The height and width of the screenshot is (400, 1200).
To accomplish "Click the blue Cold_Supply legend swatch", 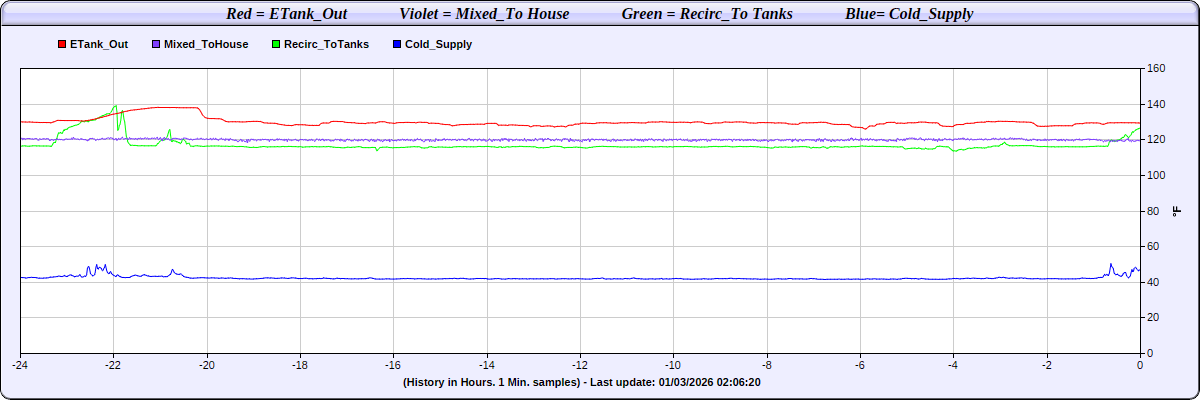I will click(x=397, y=45).
